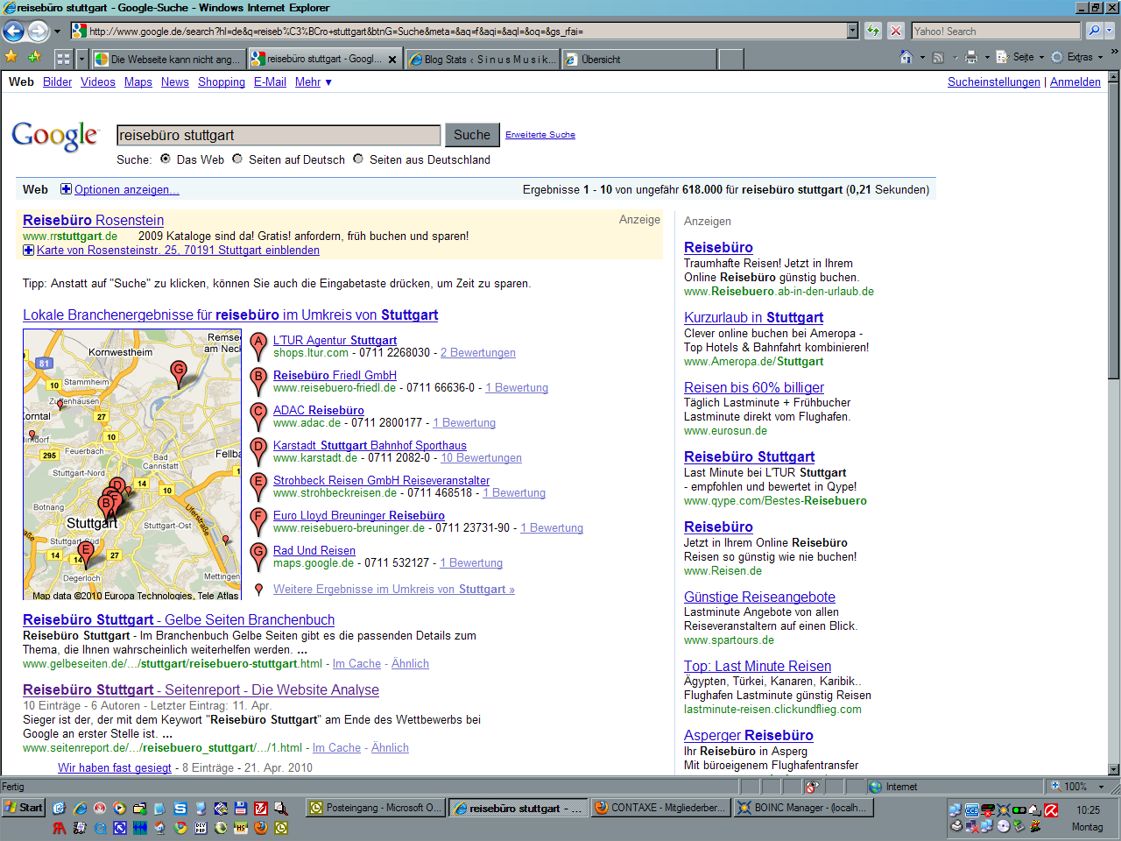Select the "Das Web" radio button

click(x=165, y=159)
